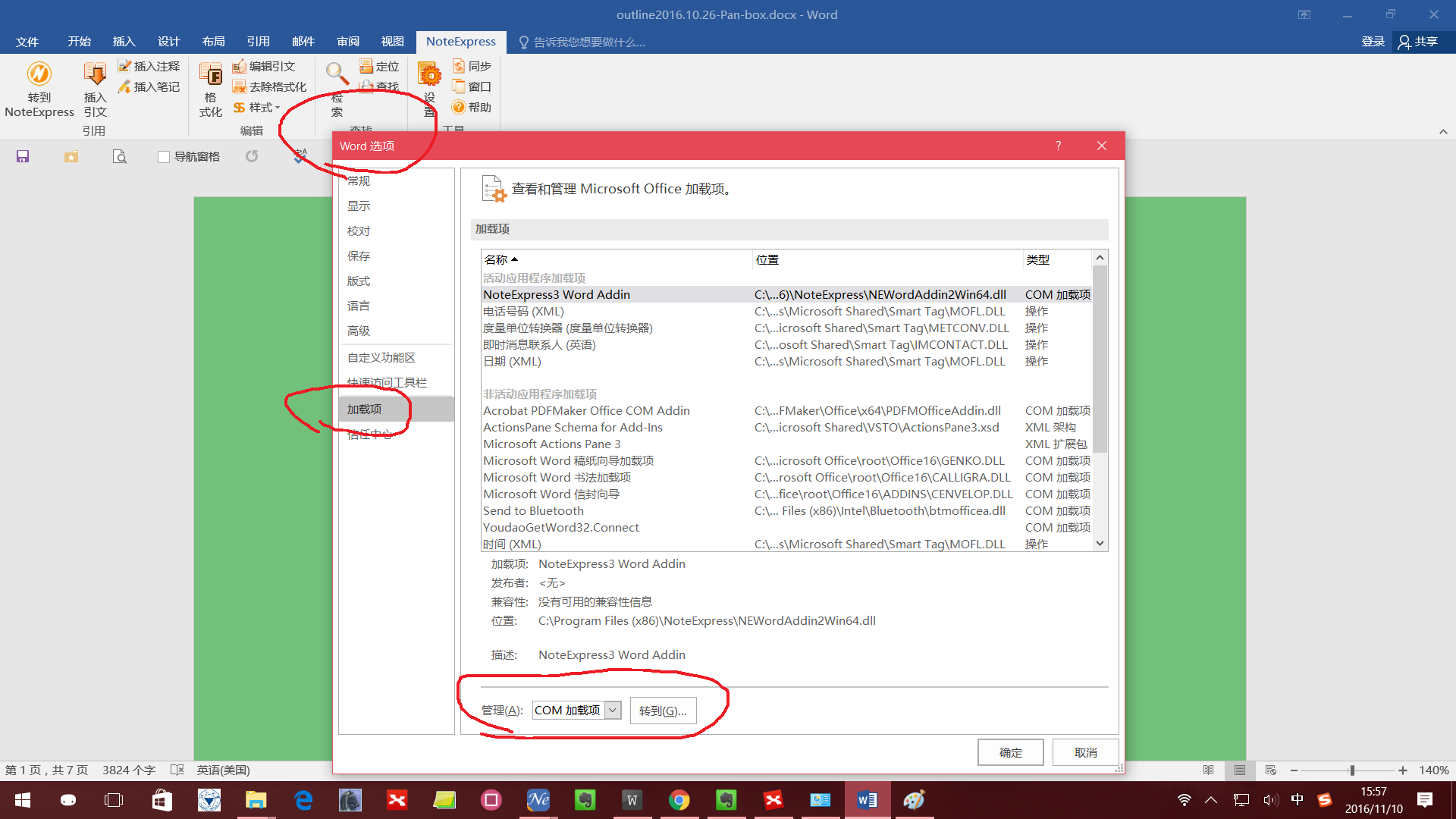Click the 140% zoom level

pyautogui.click(x=1433, y=770)
